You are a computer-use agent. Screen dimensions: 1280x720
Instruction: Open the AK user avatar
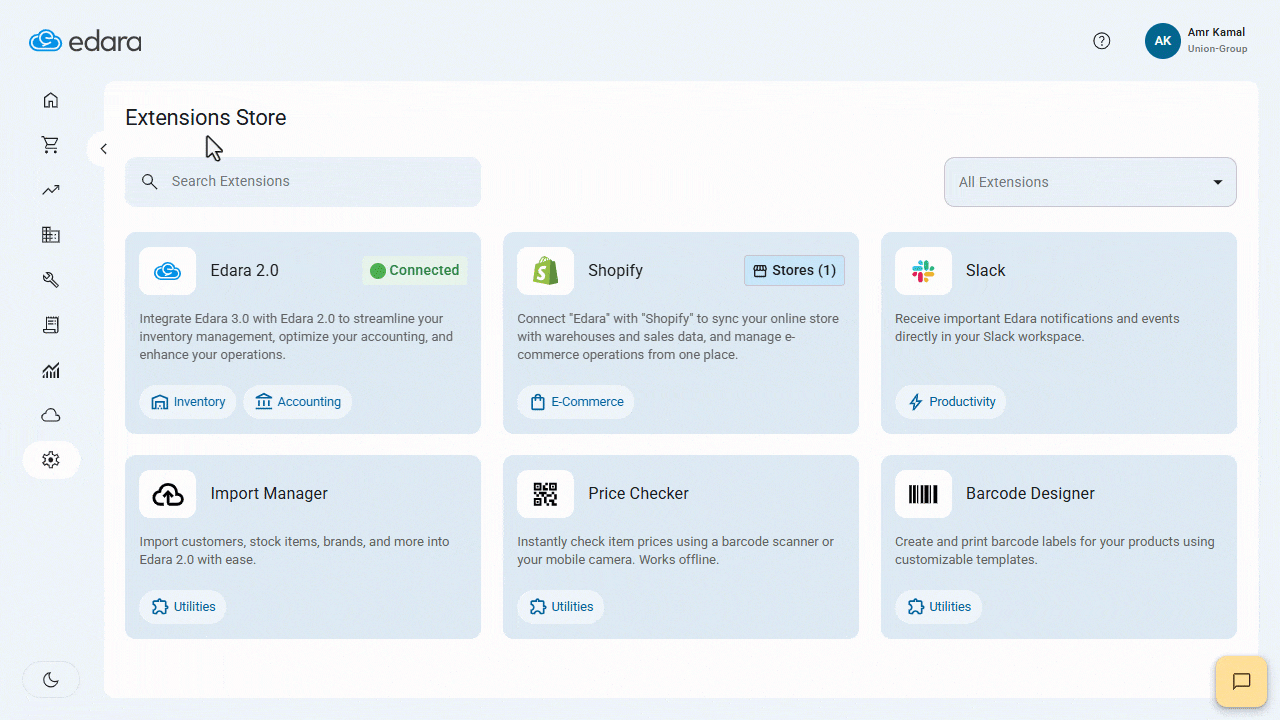(1163, 41)
